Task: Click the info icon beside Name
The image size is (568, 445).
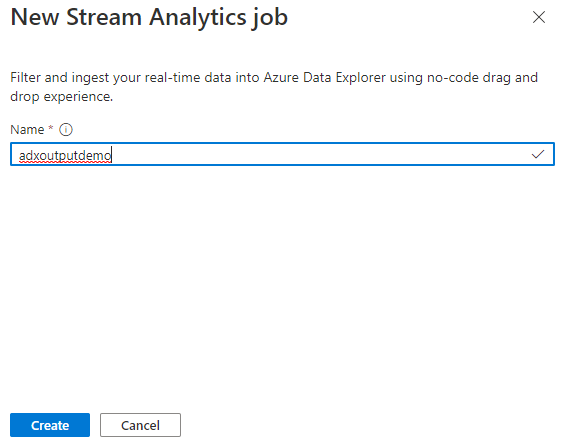Action: pyautogui.click(x=66, y=129)
